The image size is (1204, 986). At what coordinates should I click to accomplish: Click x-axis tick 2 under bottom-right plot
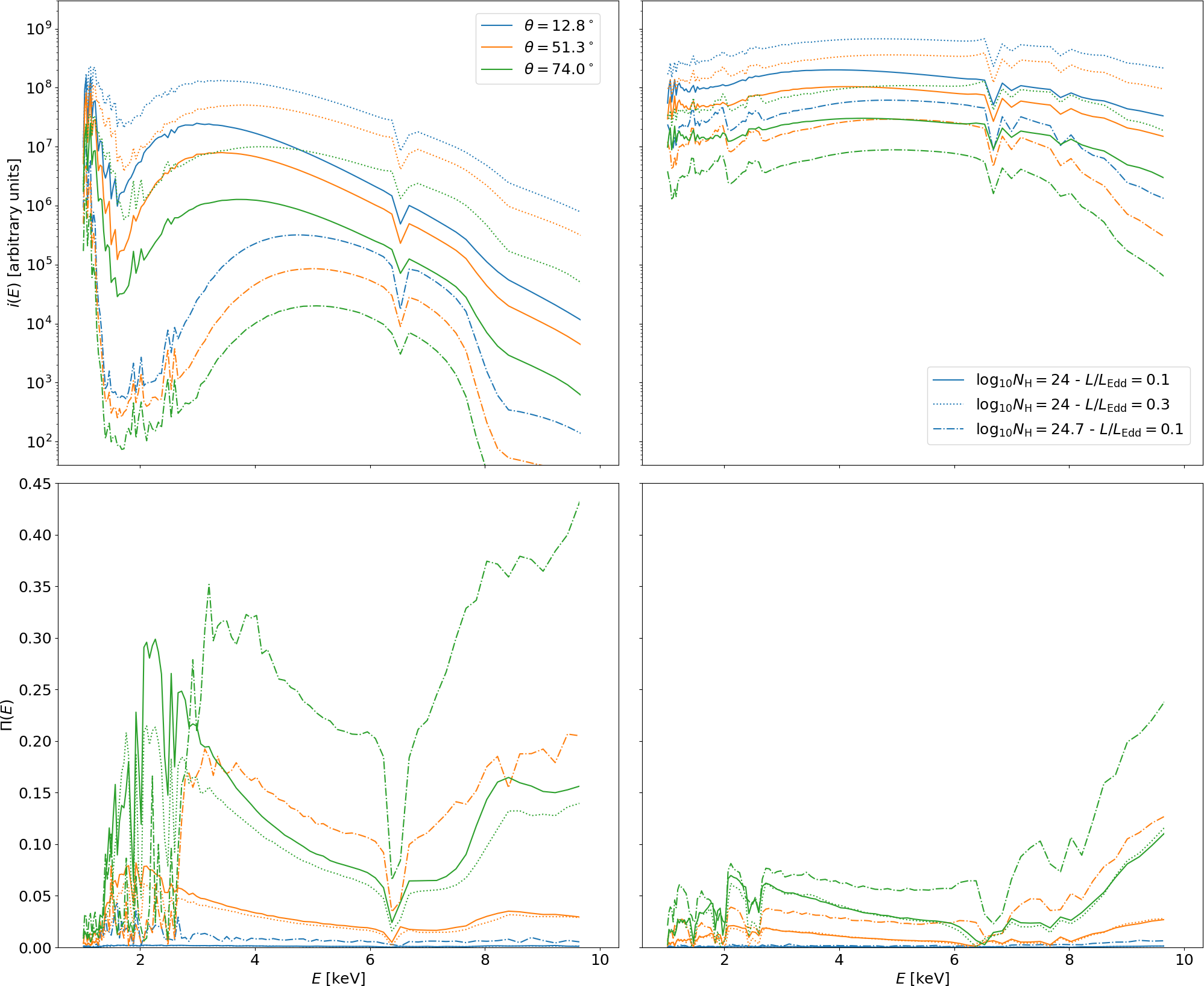coord(725,959)
